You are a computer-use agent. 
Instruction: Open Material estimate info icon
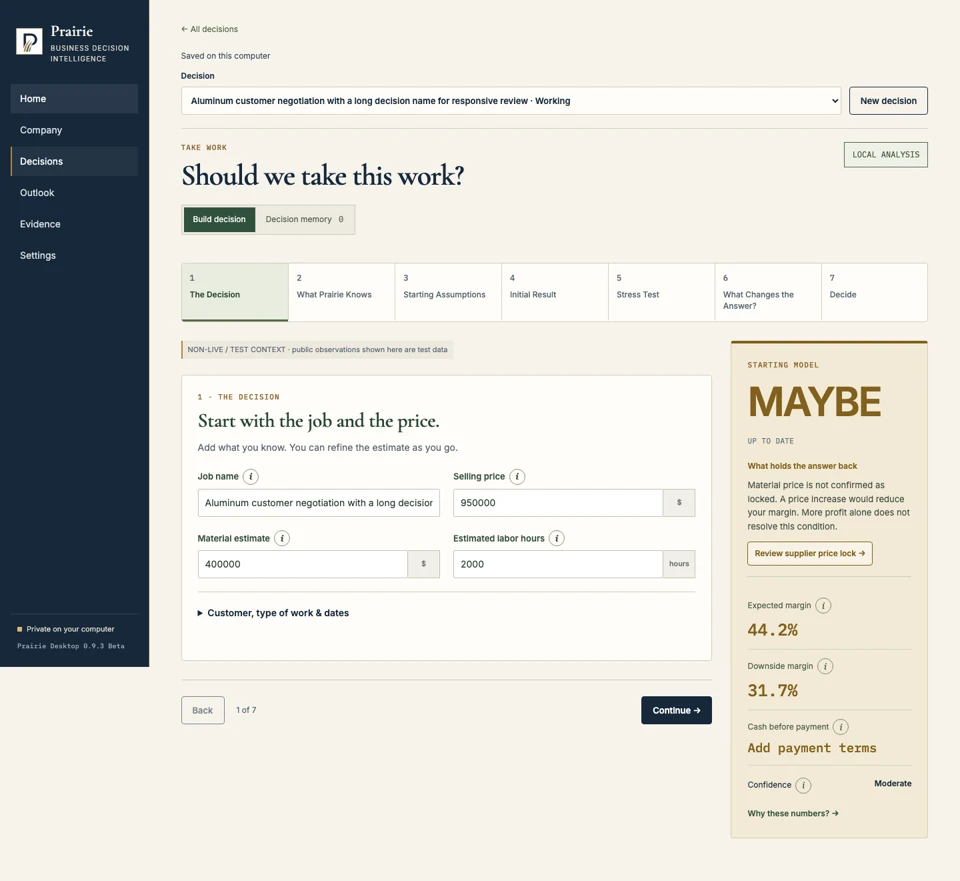click(x=282, y=538)
